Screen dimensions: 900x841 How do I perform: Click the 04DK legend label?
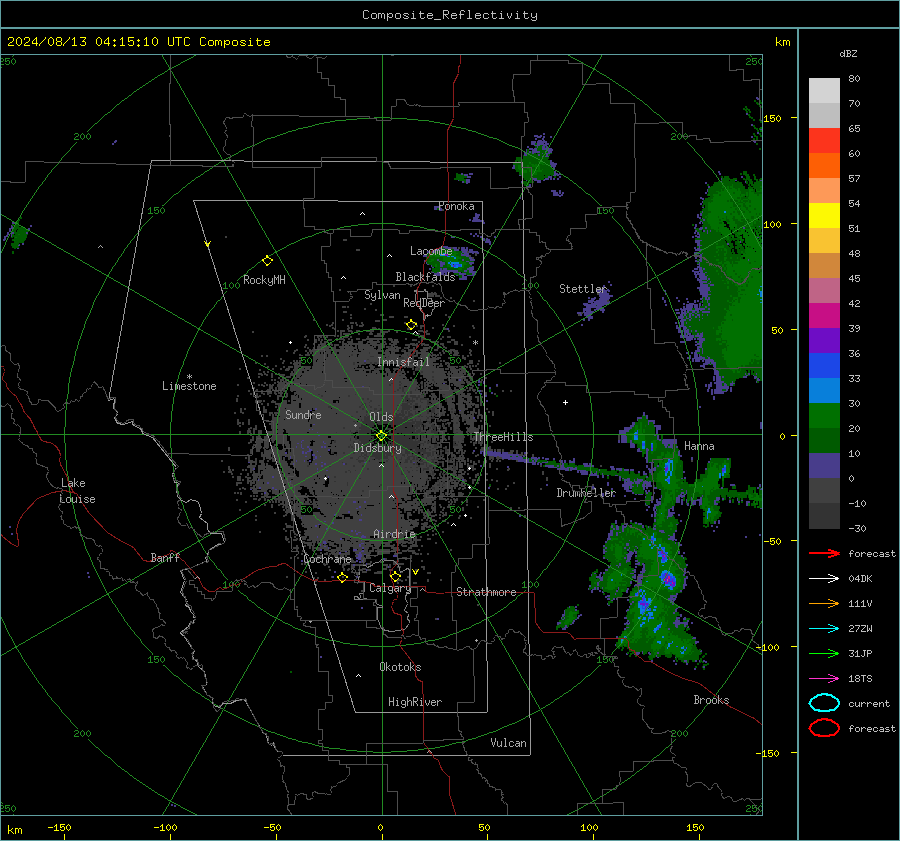[x=860, y=579]
